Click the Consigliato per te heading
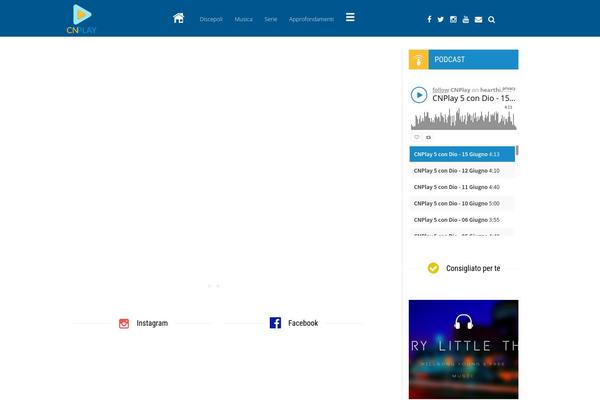 point(473,268)
